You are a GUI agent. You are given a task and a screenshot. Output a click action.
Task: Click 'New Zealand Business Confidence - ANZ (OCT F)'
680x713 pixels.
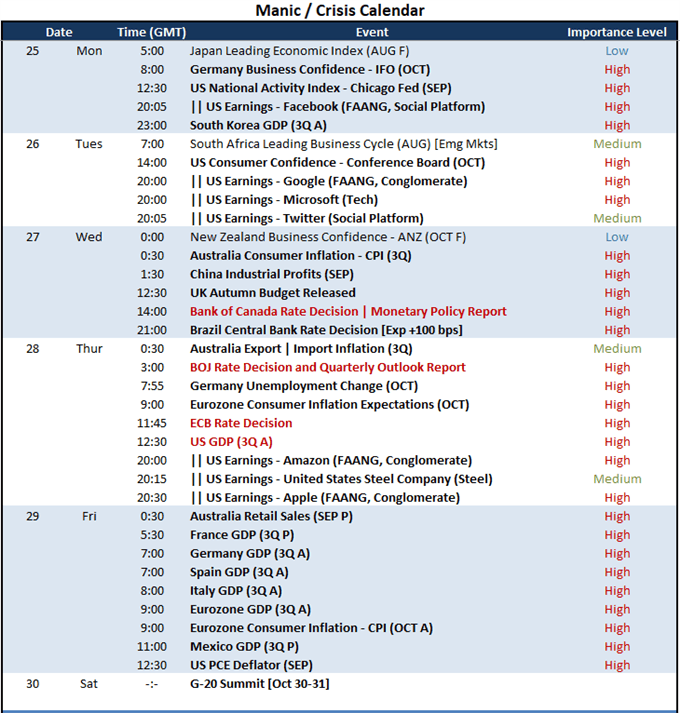coord(328,237)
